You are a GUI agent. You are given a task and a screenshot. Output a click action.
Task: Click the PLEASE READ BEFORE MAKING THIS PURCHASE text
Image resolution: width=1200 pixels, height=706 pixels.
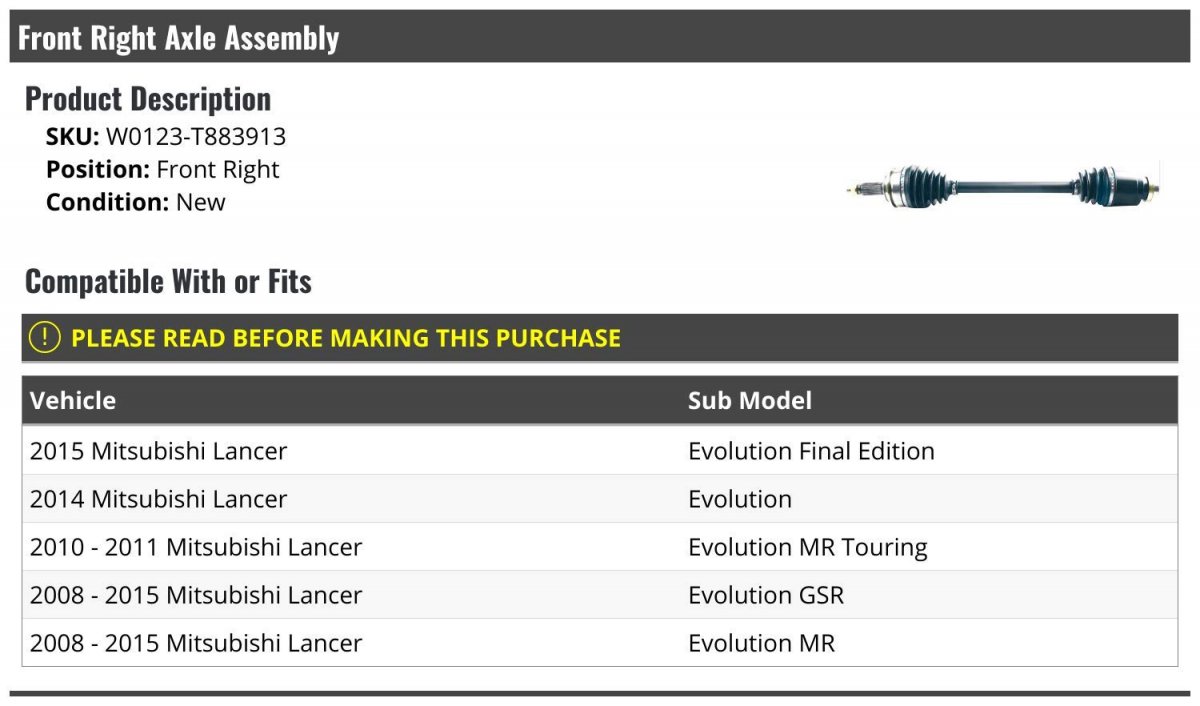coord(346,338)
